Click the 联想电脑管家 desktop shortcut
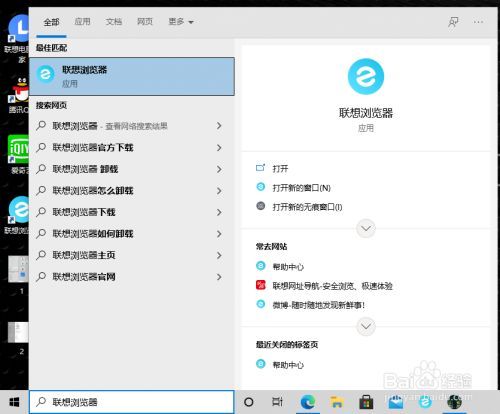 pyautogui.click(x=17, y=38)
